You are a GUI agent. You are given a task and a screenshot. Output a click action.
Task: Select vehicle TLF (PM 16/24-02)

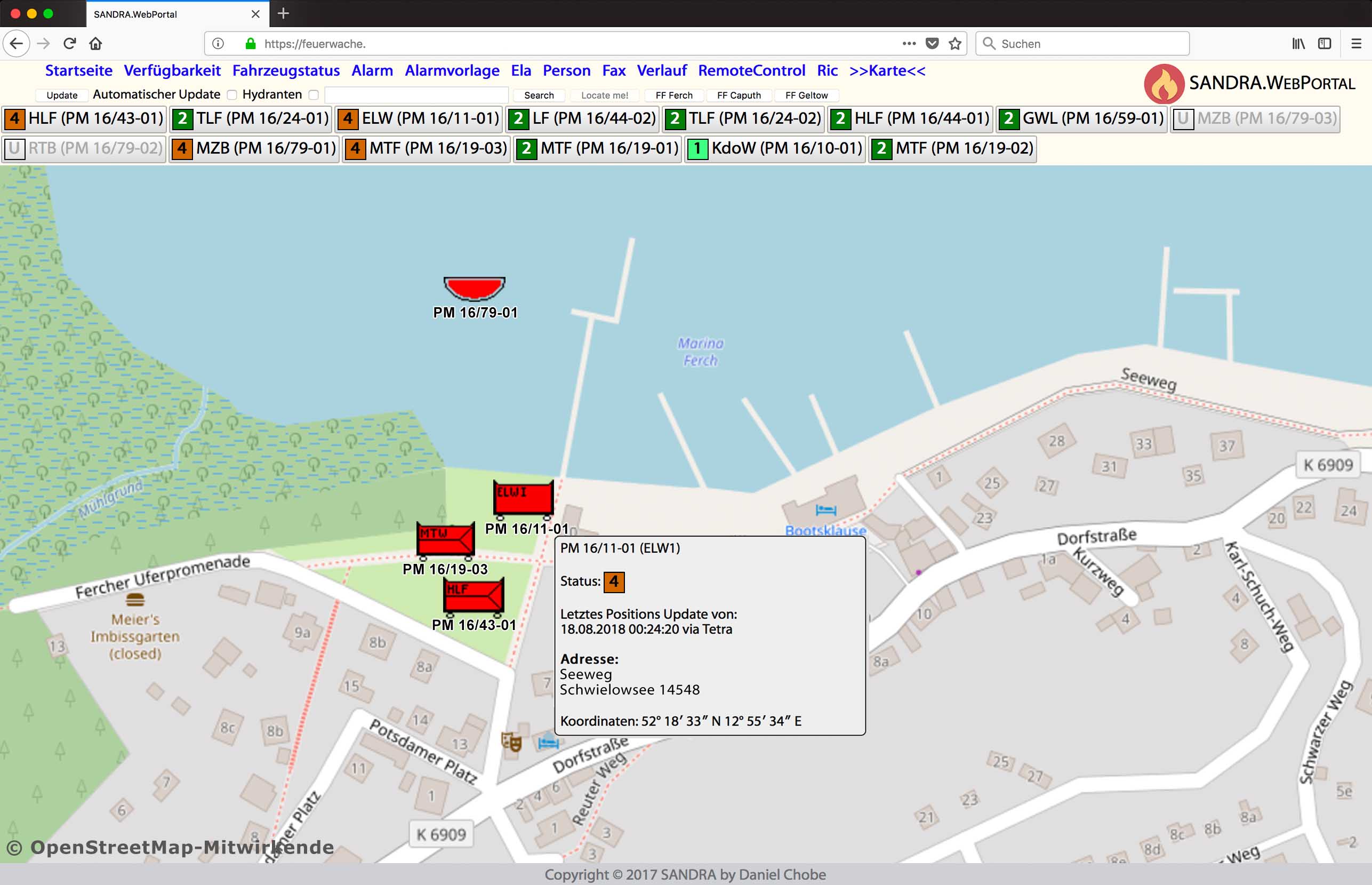(743, 118)
